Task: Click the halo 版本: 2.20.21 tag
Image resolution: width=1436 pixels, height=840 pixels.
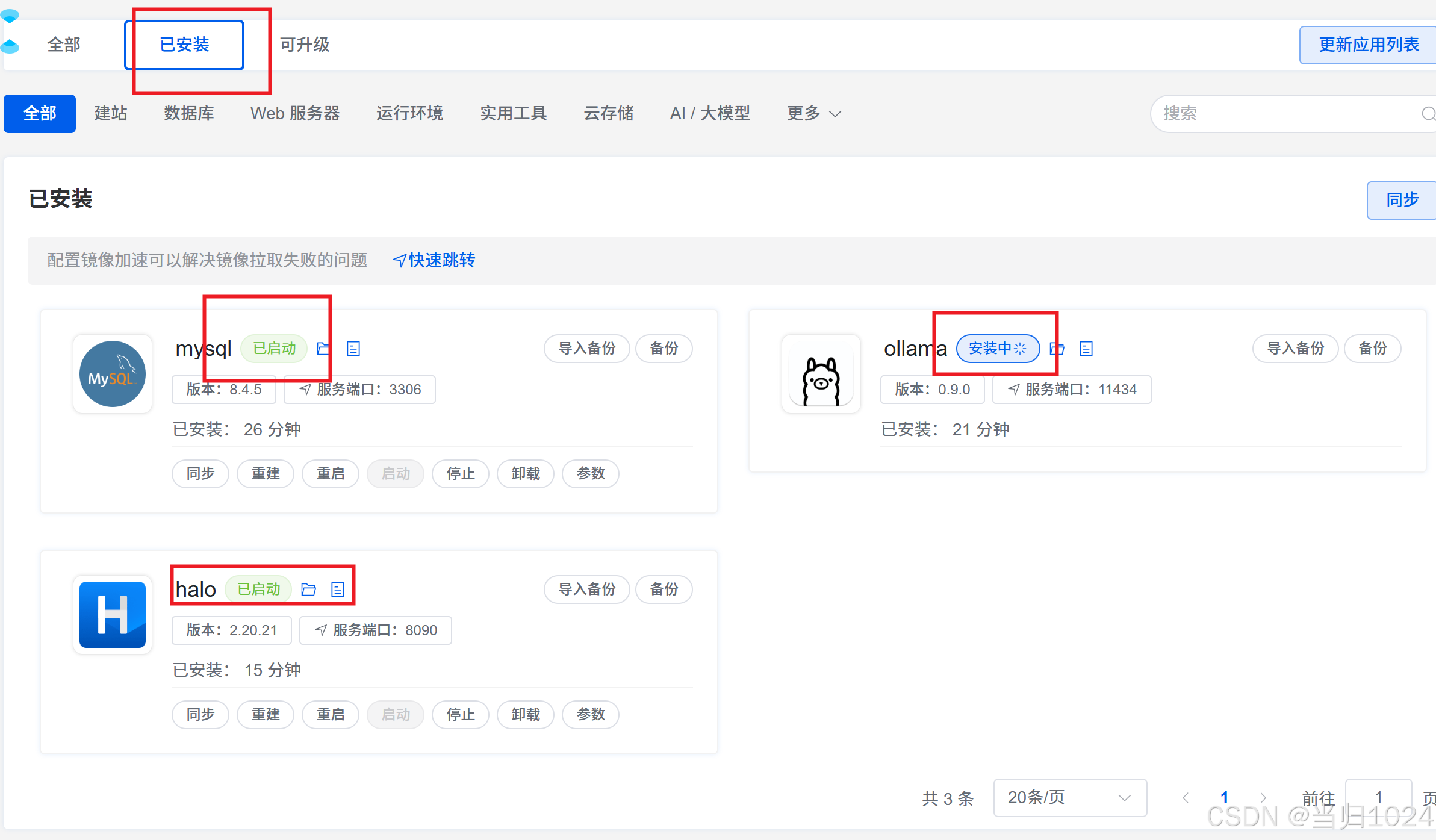Action: point(232,630)
